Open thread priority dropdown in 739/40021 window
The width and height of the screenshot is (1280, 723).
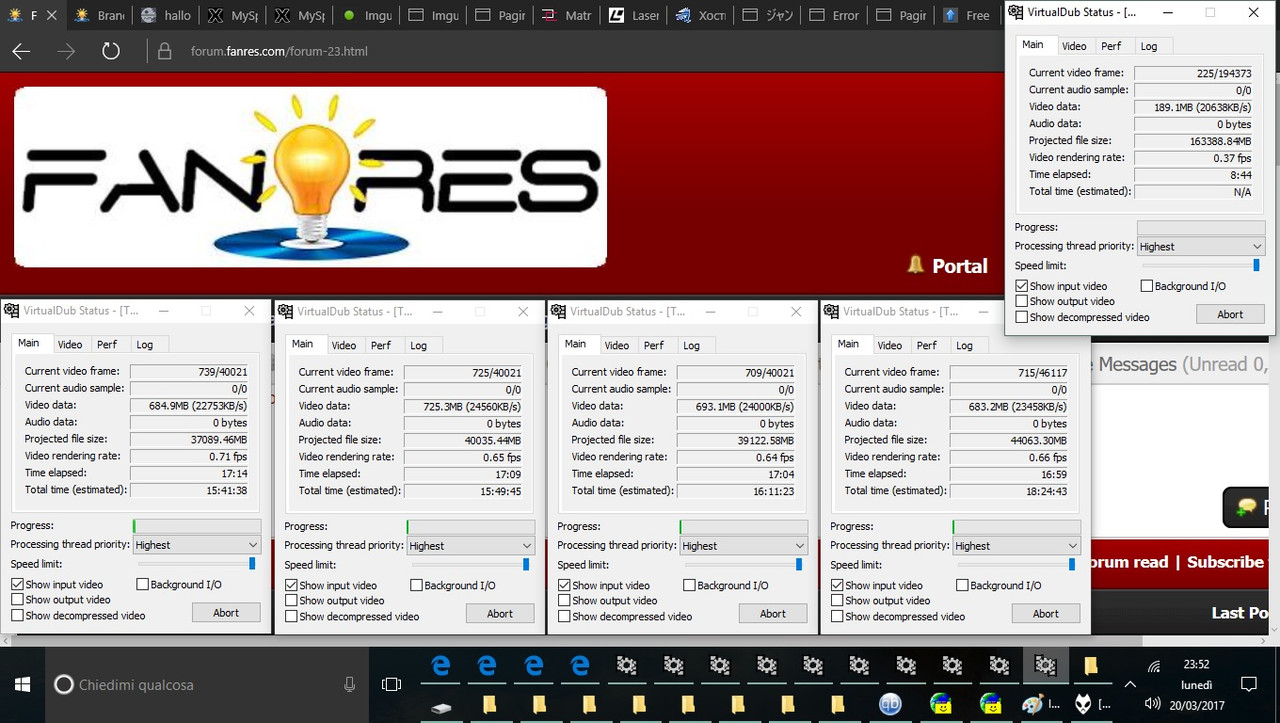[x=197, y=545]
